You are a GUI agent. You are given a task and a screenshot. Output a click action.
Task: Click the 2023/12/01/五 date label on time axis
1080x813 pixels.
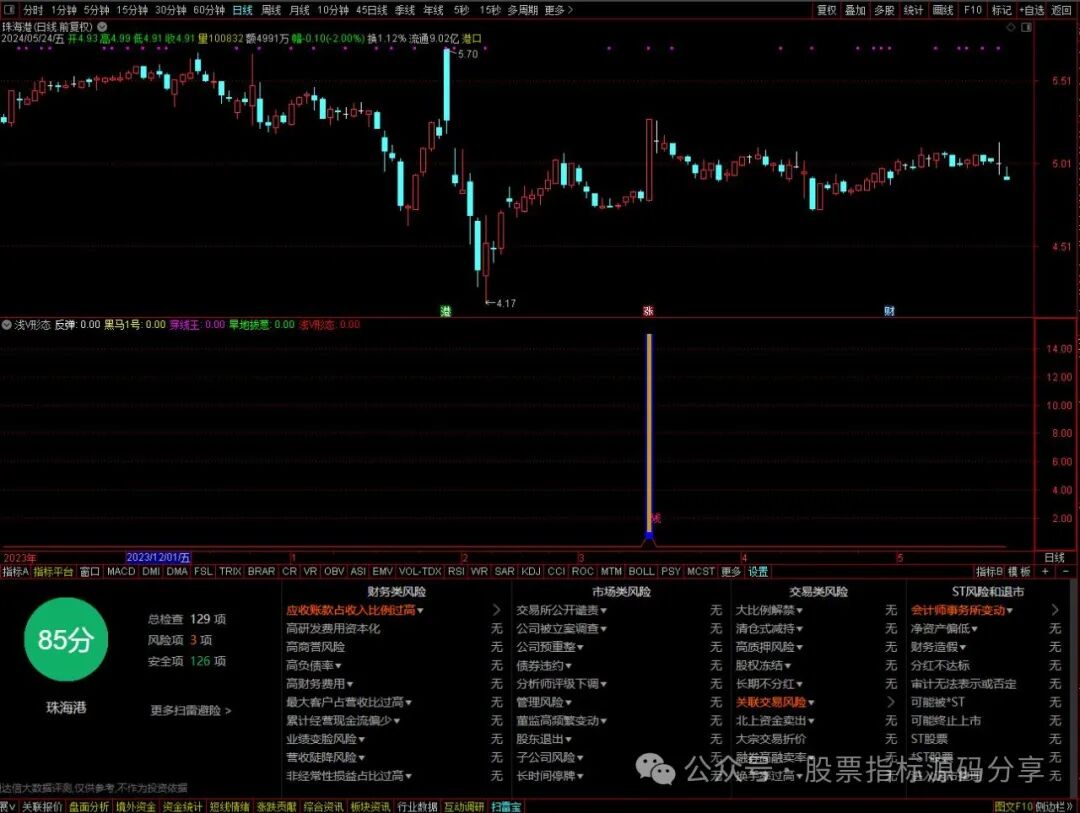click(x=158, y=557)
